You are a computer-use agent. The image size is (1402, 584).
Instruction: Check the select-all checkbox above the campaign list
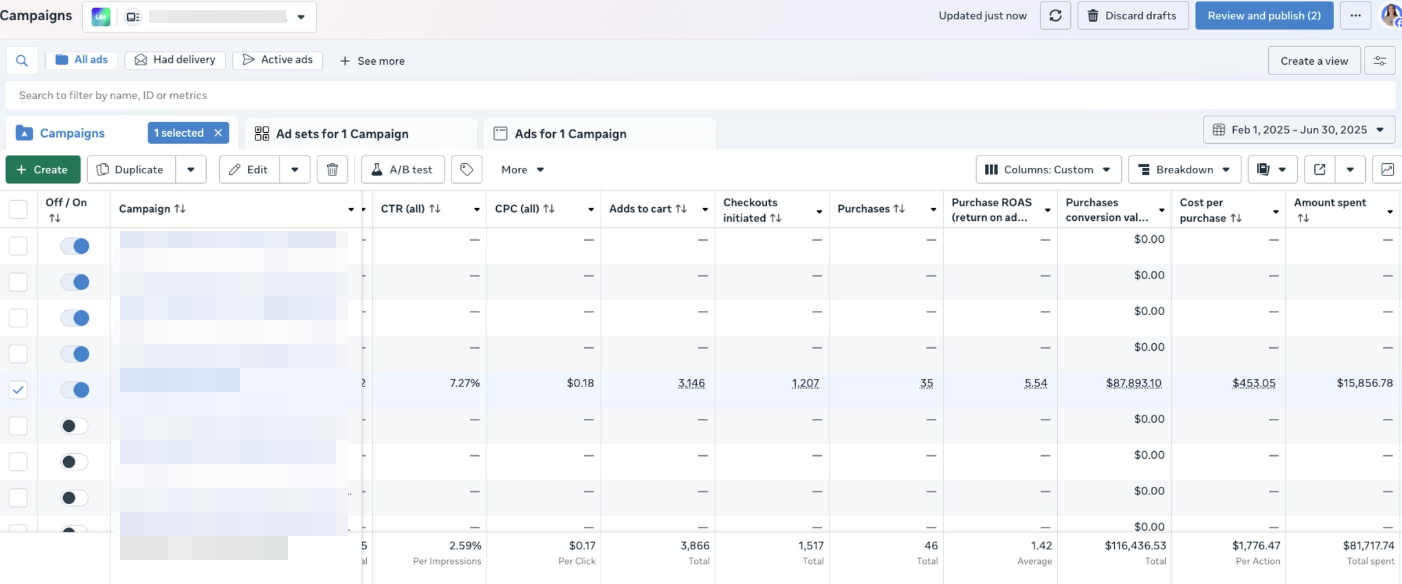point(18,208)
